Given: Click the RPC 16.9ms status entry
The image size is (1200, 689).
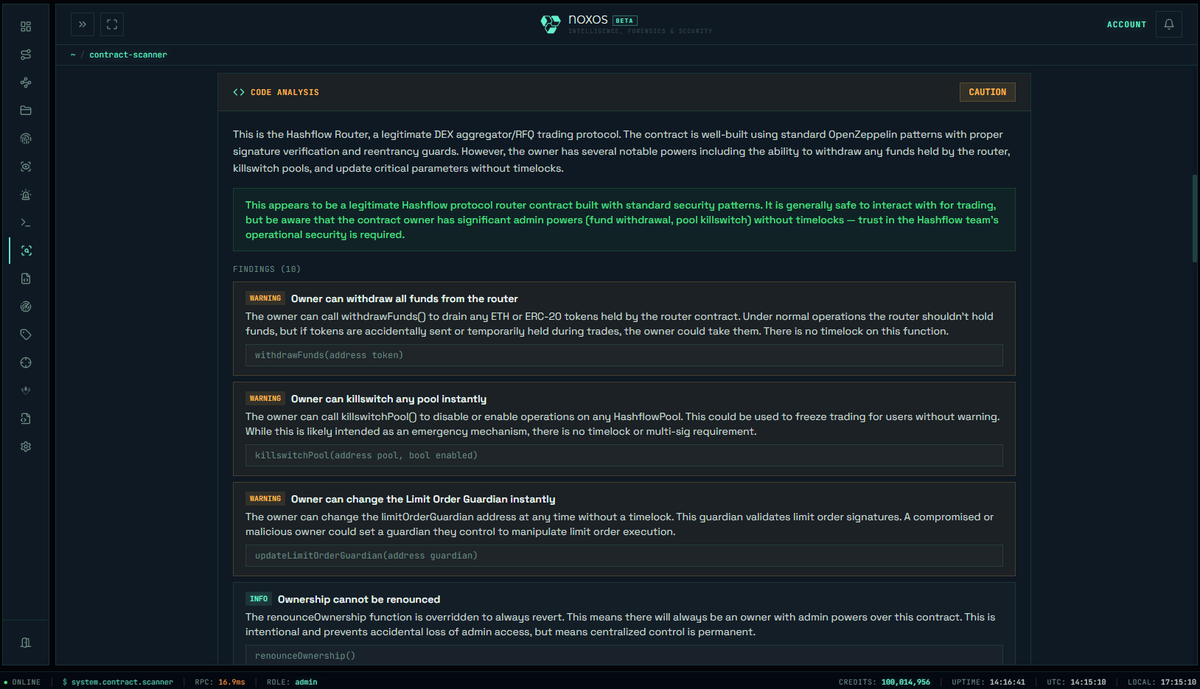Looking at the screenshot, I should click(218, 682).
